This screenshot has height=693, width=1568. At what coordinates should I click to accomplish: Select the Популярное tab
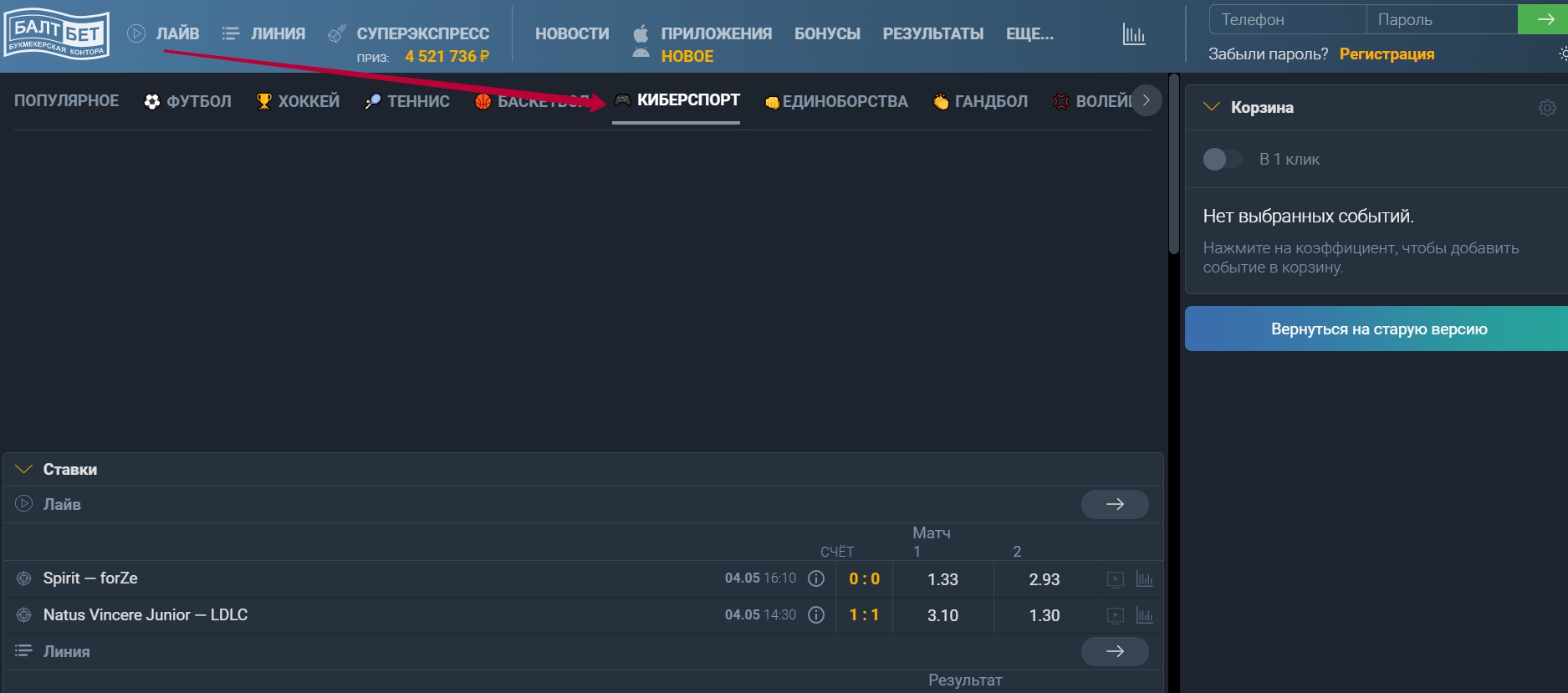[66, 101]
